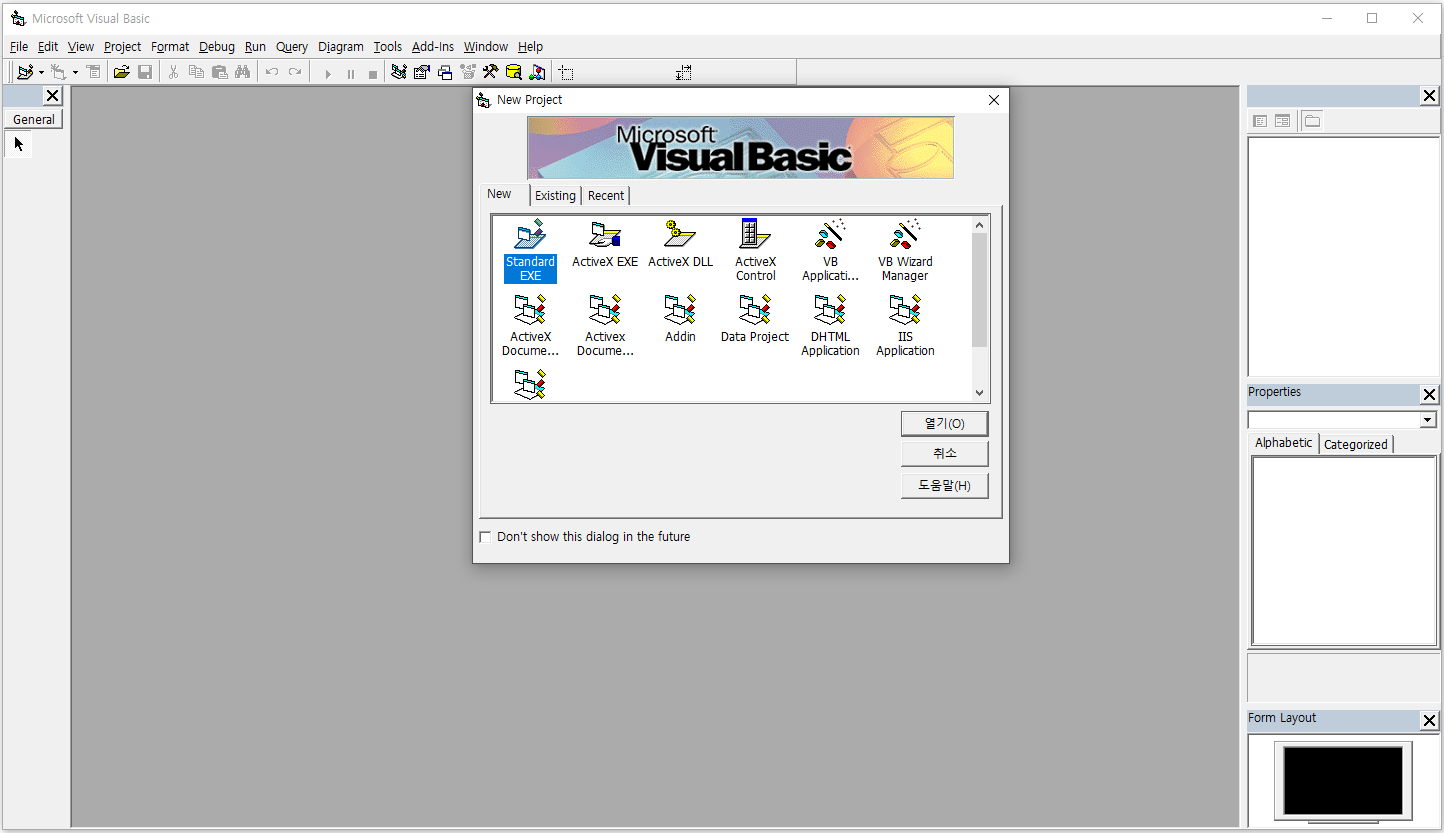This screenshot has height=833, width=1444.
Task: Click the Redo arrow icon
Action: [295, 72]
